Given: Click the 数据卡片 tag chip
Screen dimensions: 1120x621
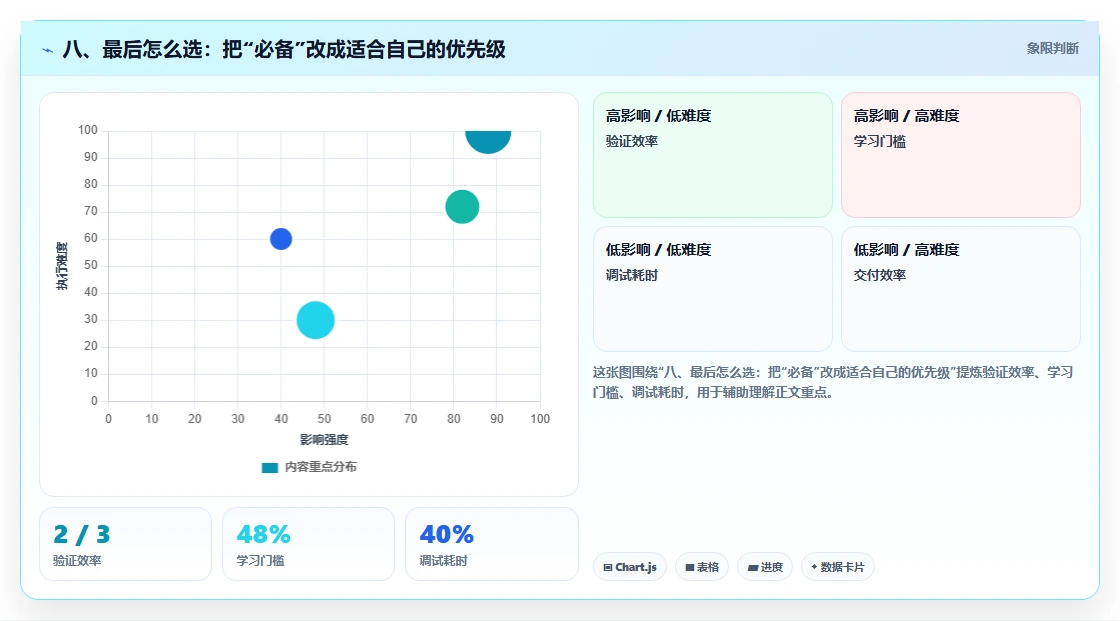Looking at the screenshot, I should click(838, 567).
